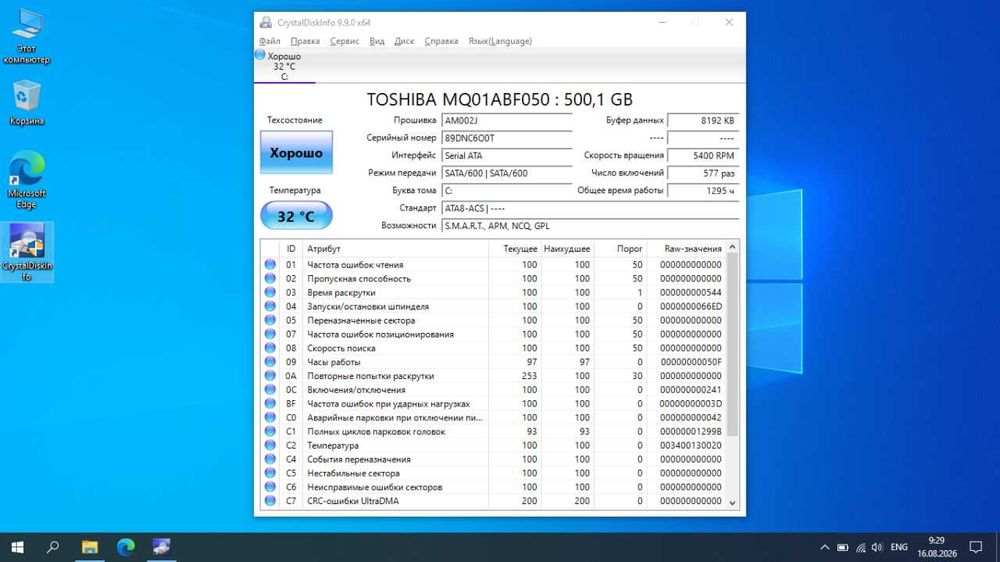Open Microsoft Edge from the taskbar
Image resolution: width=1000 pixels, height=562 pixels.
(126, 547)
